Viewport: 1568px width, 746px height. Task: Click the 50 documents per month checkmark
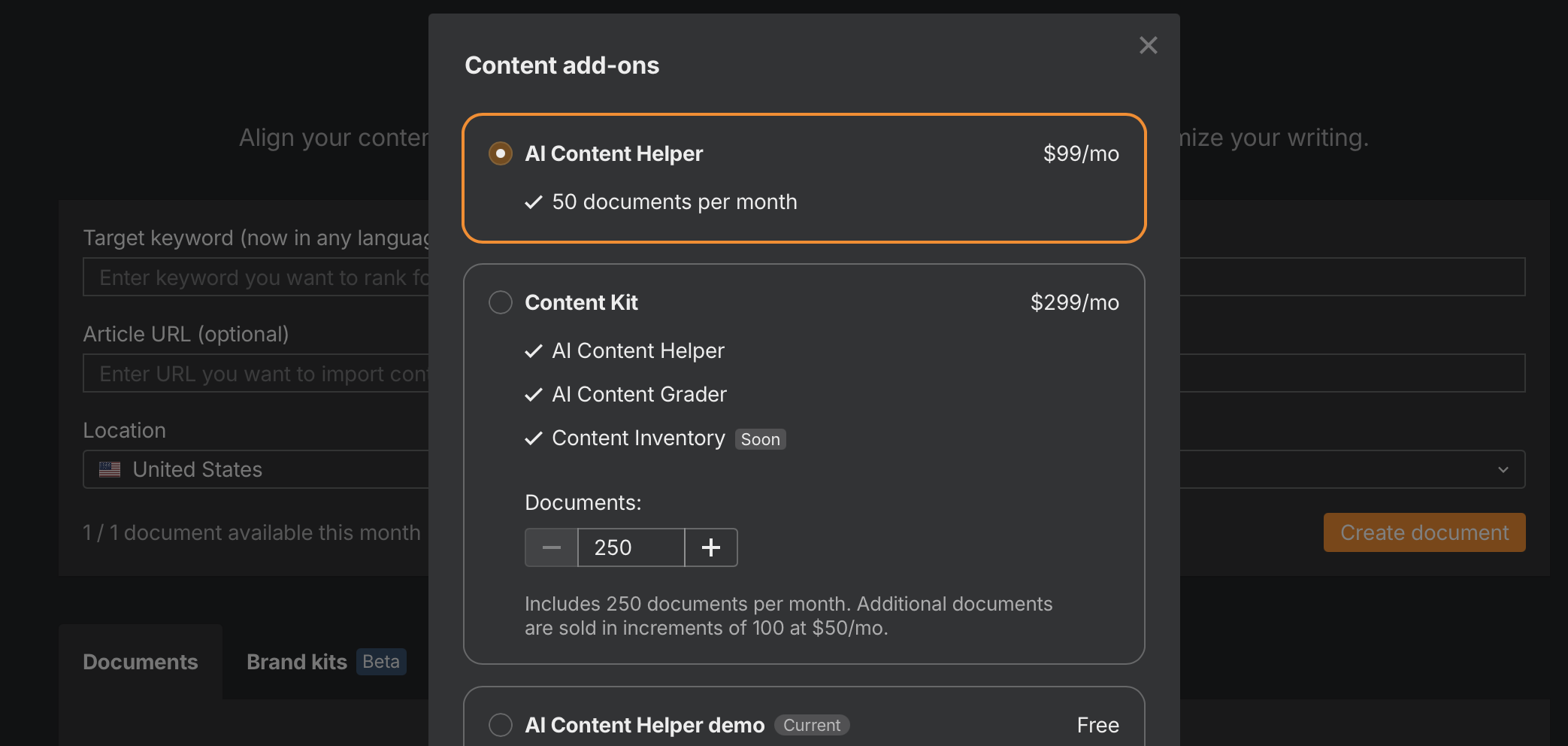(534, 202)
